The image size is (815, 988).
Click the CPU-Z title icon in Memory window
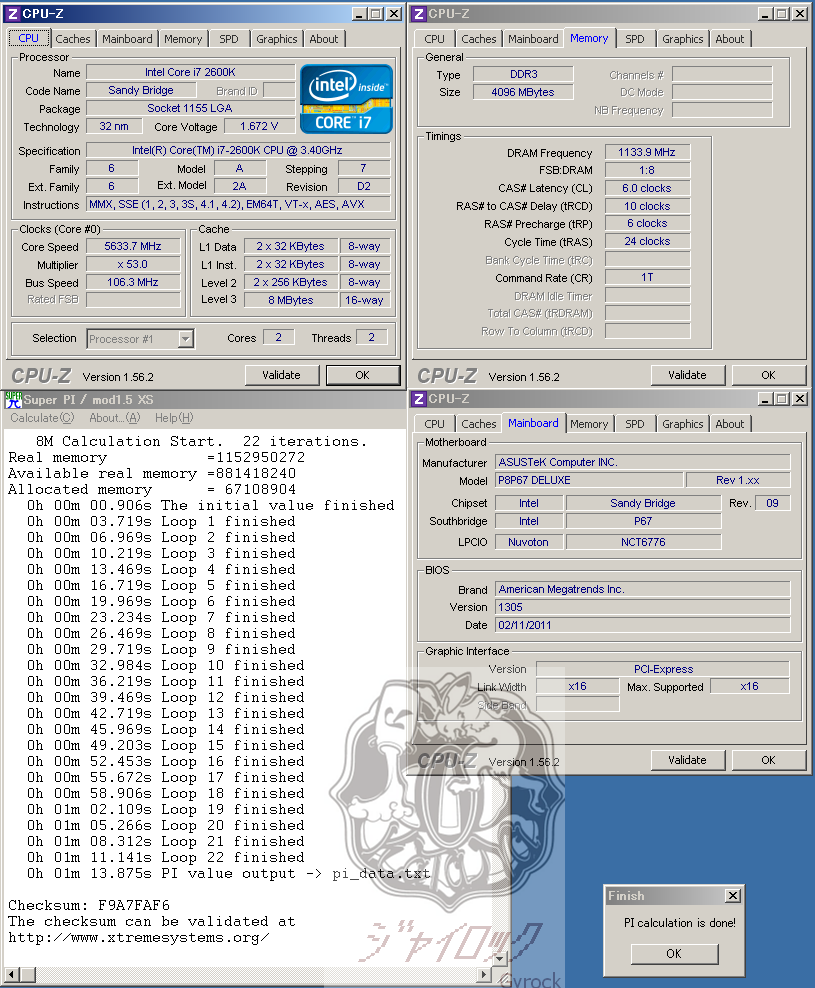pos(419,13)
